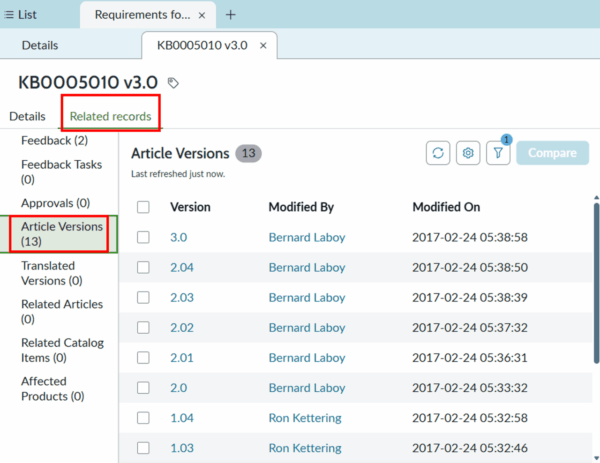
Task: Sort by Modified On column header
Action: click(x=446, y=207)
